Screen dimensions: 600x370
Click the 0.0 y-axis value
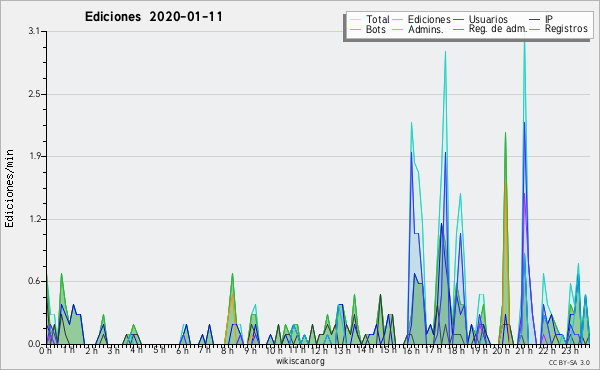tap(34, 344)
